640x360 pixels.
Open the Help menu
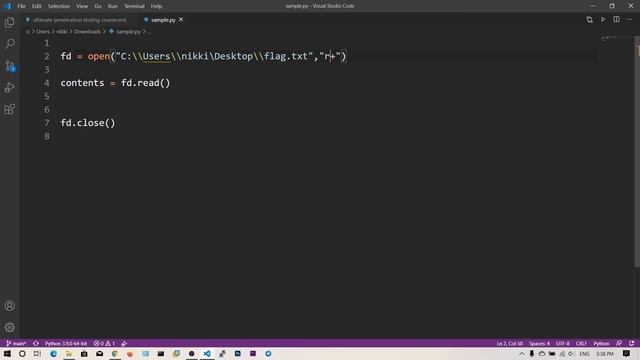(x=156, y=6)
